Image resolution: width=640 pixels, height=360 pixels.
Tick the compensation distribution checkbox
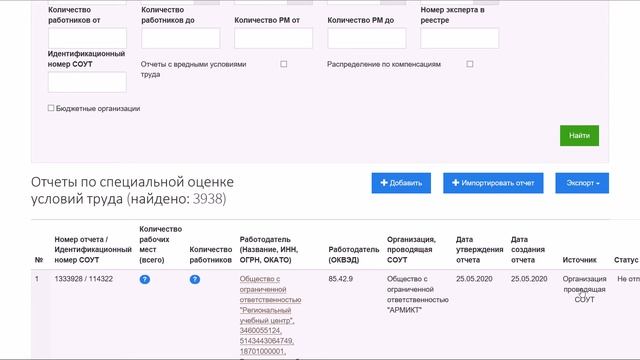(x=470, y=64)
